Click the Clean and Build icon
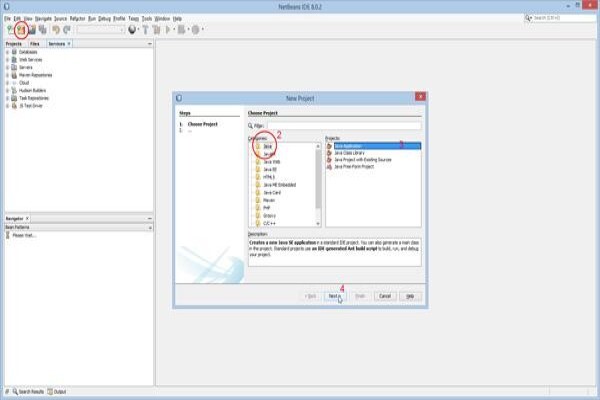This screenshot has height=400, width=600. [156, 29]
